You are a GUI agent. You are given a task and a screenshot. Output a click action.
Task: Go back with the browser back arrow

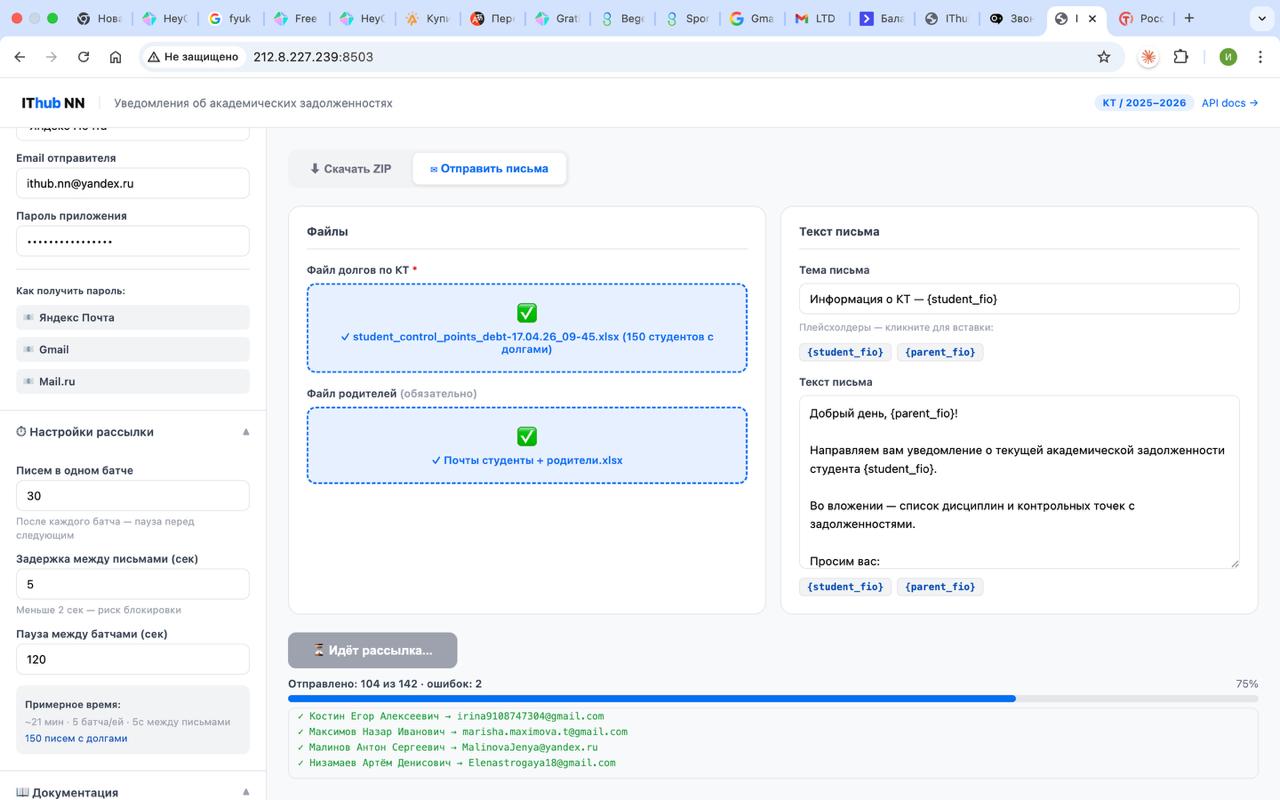(x=20, y=57)
